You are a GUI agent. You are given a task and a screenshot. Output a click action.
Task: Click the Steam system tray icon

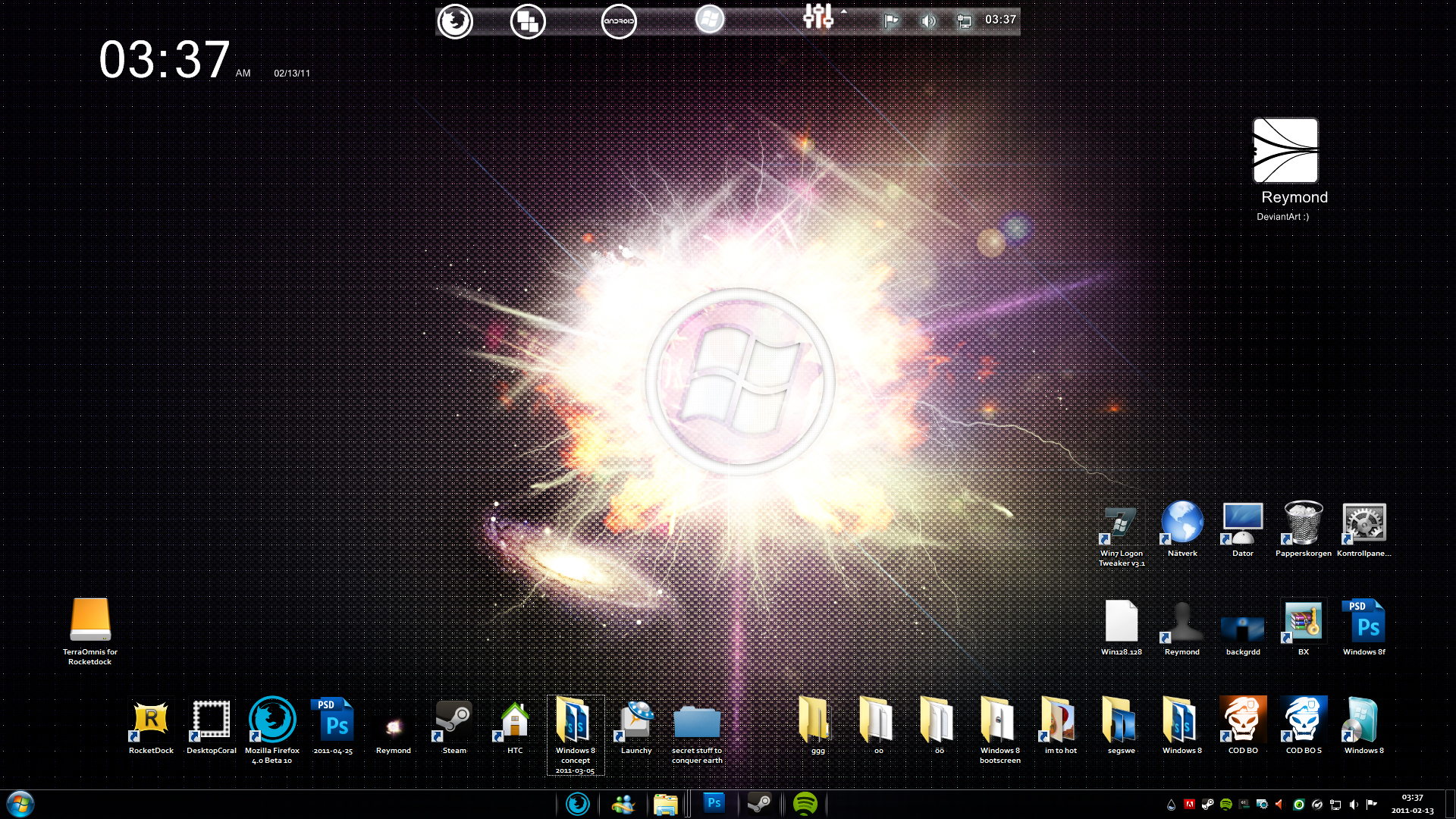coord(1207,805)
